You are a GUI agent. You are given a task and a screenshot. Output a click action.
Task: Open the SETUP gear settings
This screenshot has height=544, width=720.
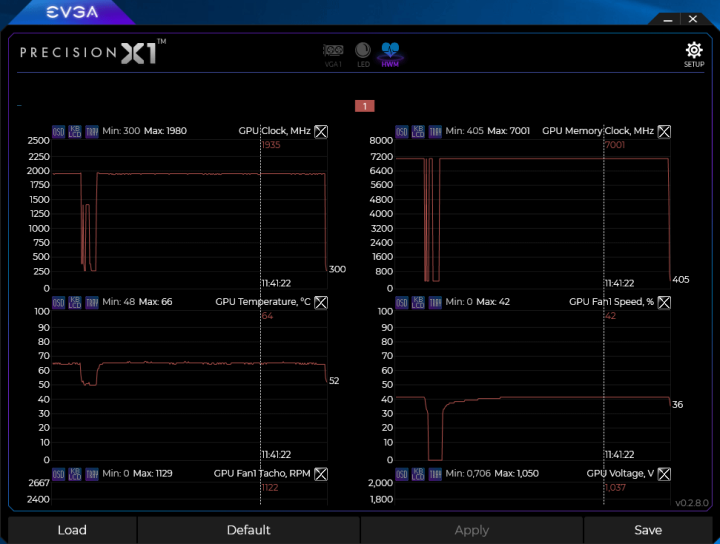pos(694,55)
